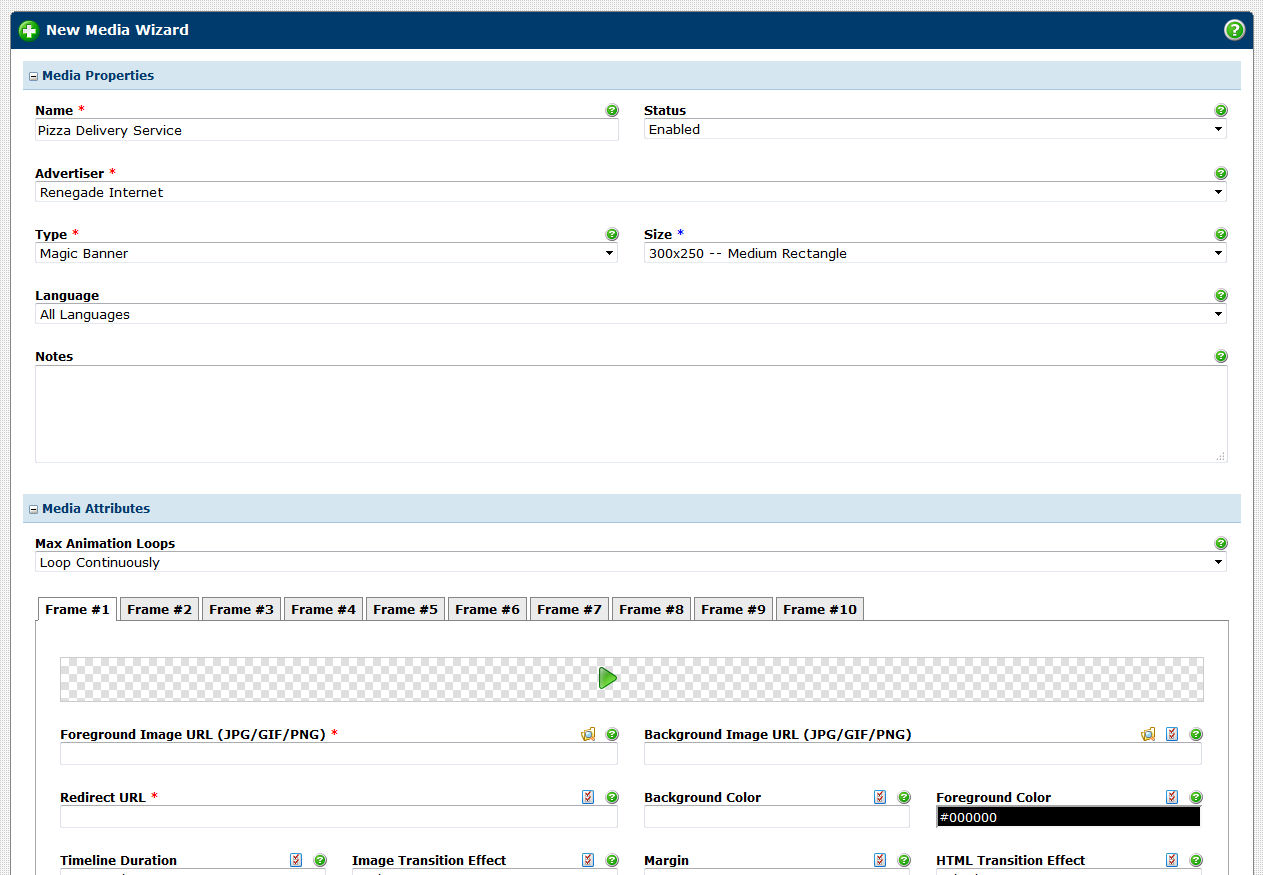Viewport: 1263px width, 875px height.
Task: Click the checklist icon beside Foreground Color
Action: click(1172, 797)
